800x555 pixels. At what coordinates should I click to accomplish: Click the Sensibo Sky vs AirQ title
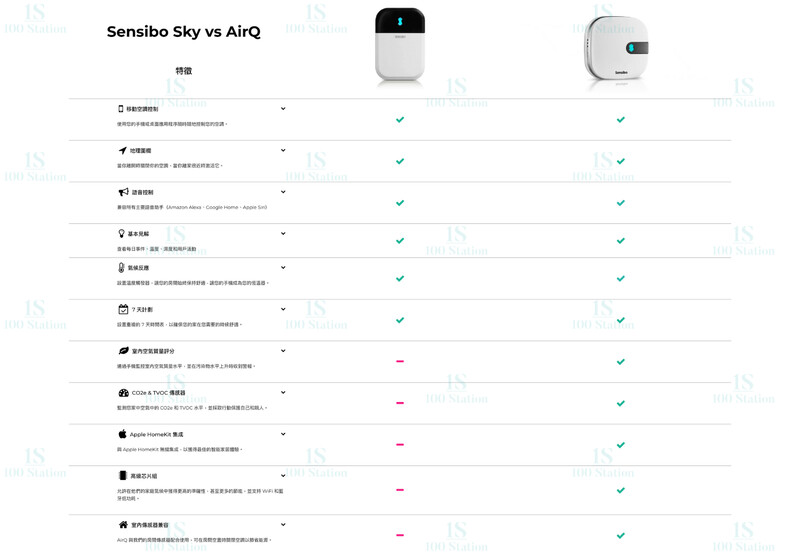183,32
